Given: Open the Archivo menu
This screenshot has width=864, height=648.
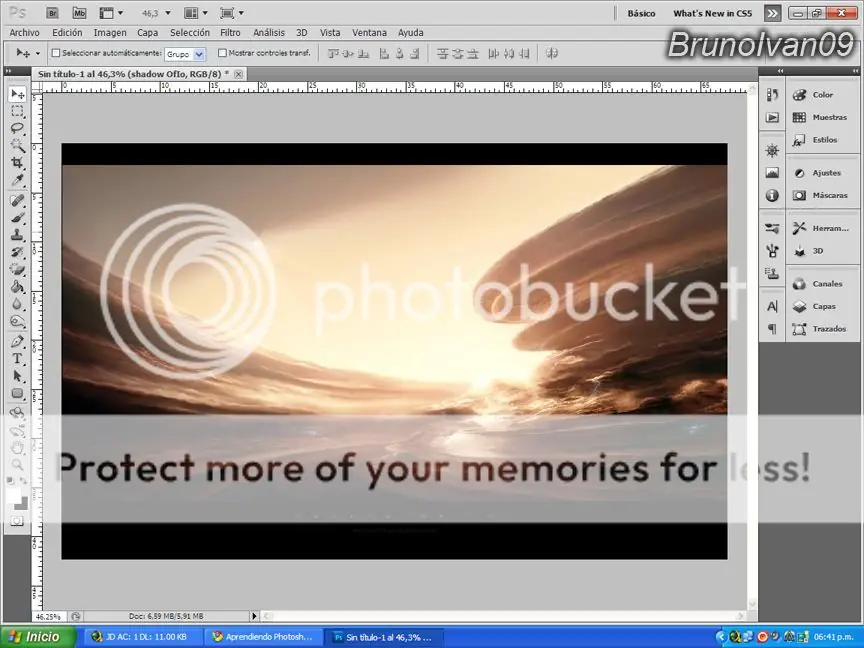Looking at the screenshot, I should pos(24,33).
